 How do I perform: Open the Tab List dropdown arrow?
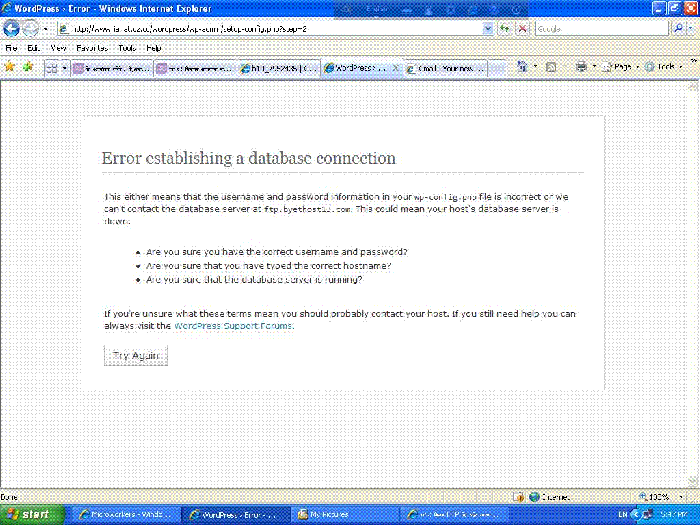[64, 68]
